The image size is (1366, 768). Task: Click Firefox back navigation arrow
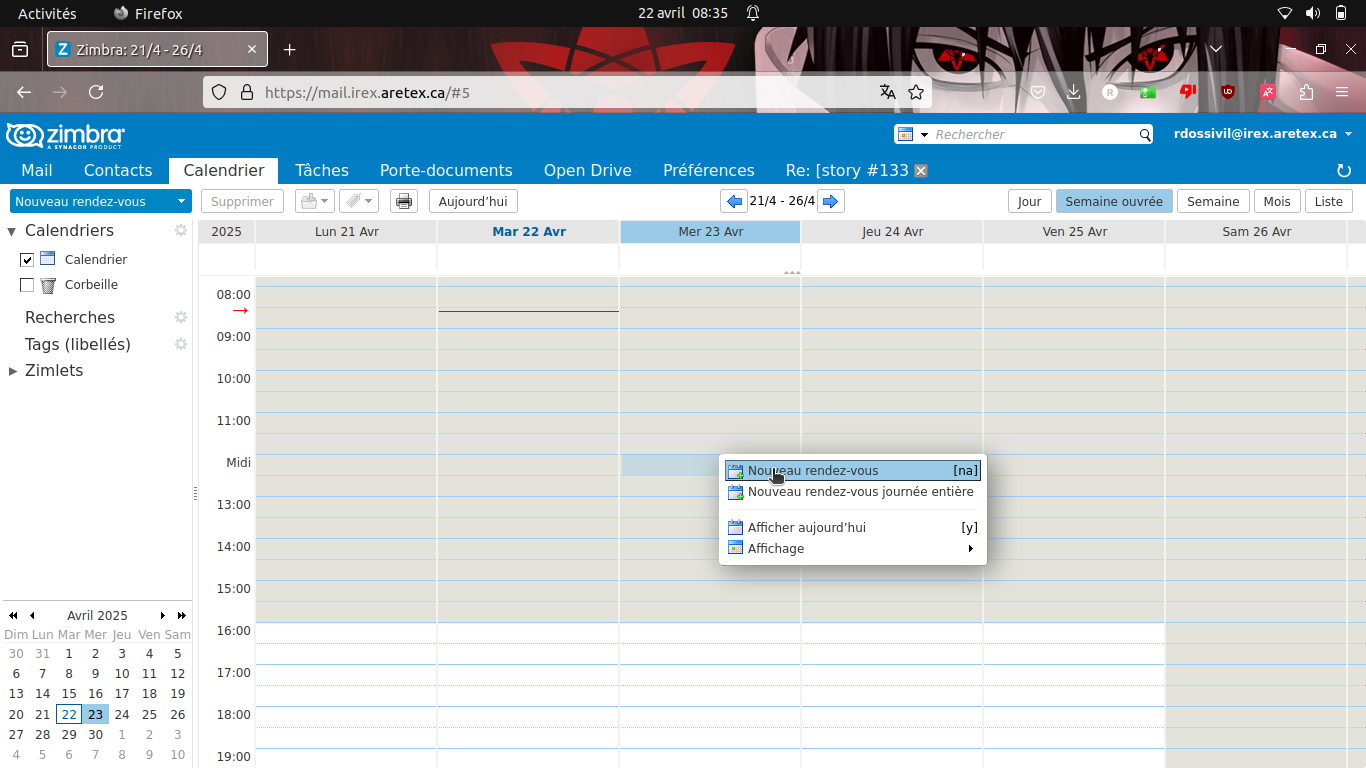click(24, 92)
